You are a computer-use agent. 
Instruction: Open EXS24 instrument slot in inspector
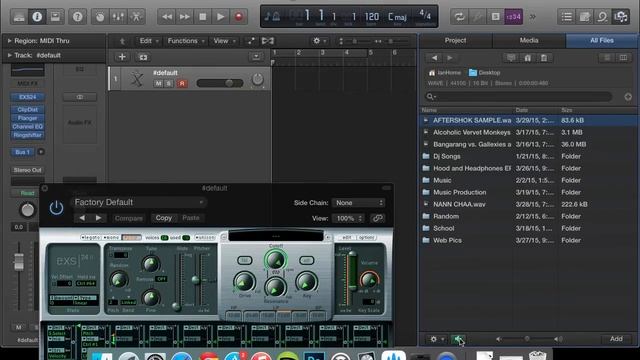(27, 97)
